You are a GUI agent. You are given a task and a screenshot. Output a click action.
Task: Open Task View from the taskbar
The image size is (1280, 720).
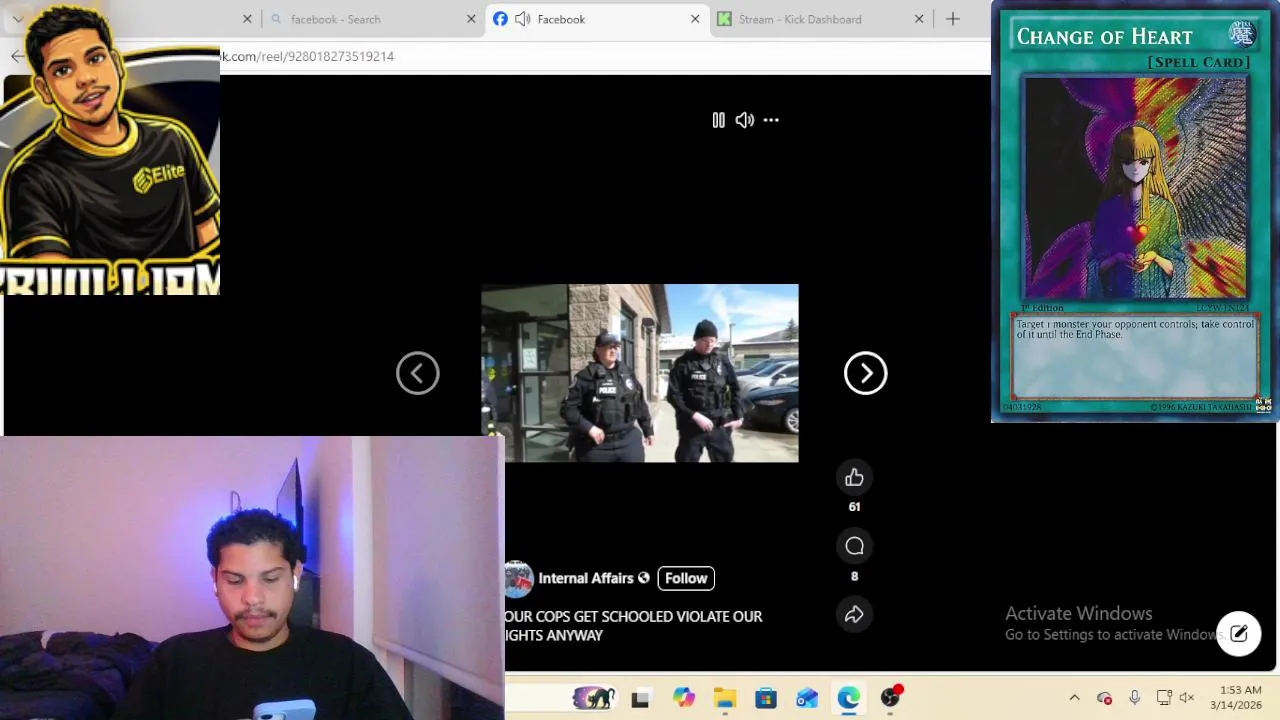click(640, 698)
